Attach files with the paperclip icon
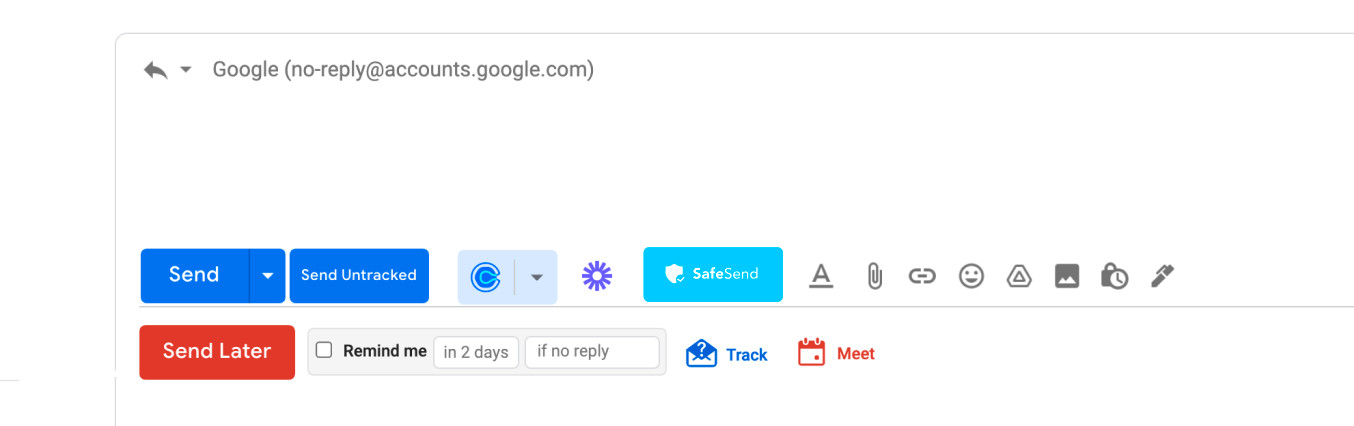This screenshot has width=1354, height=426. coord(874,276)
